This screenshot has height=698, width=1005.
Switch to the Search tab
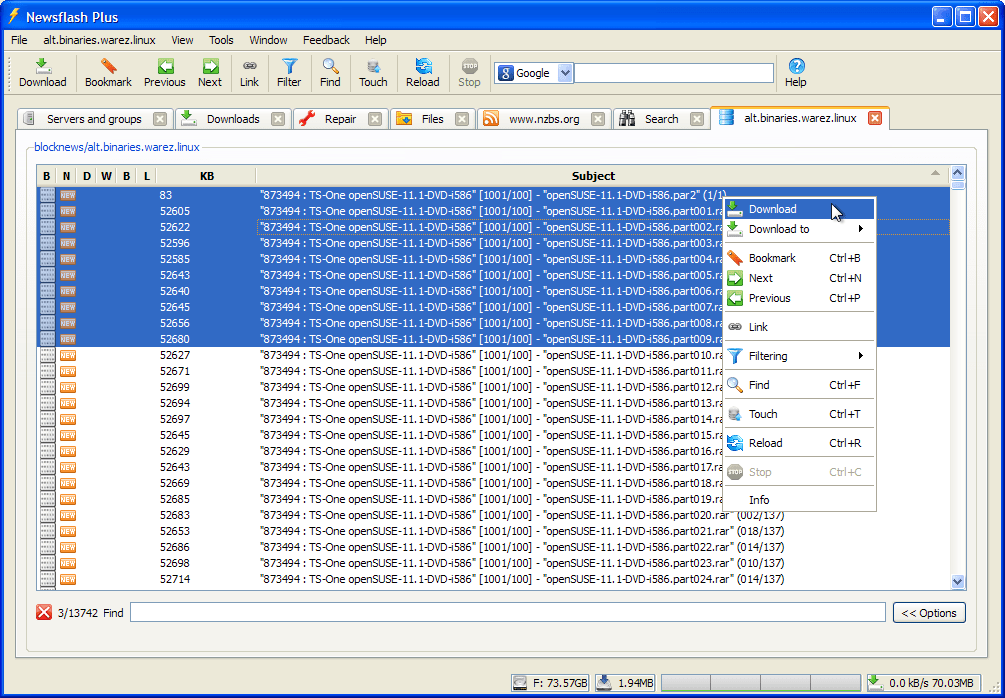[661, 119]
